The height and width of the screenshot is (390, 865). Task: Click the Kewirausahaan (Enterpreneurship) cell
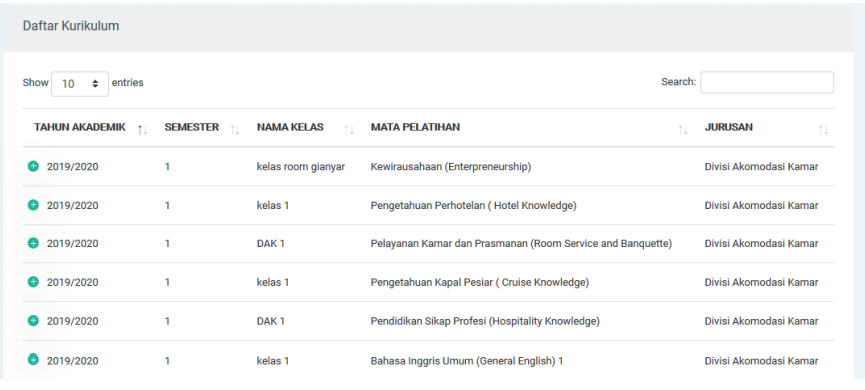tap(451, 167)
